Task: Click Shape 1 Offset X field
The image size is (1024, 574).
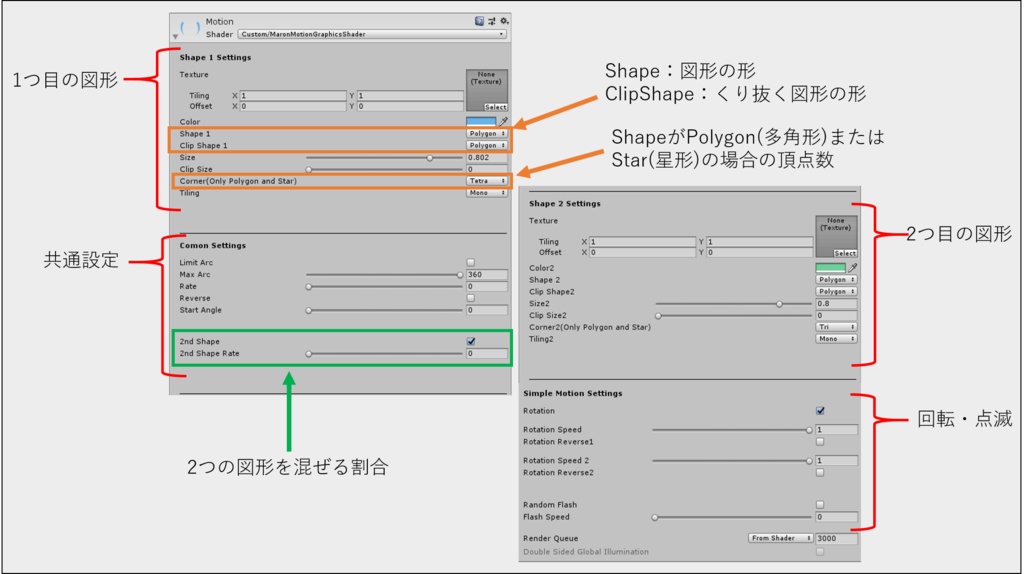Action: click(x=293, y=106)
